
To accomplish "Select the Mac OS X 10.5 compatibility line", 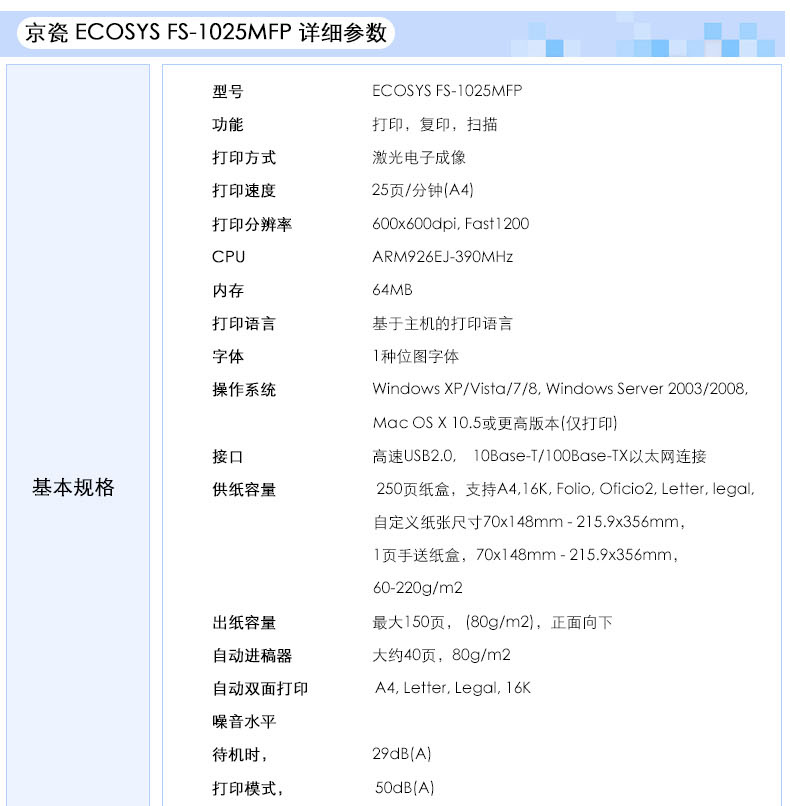I will pyautogui.click(x=495, y=423).
